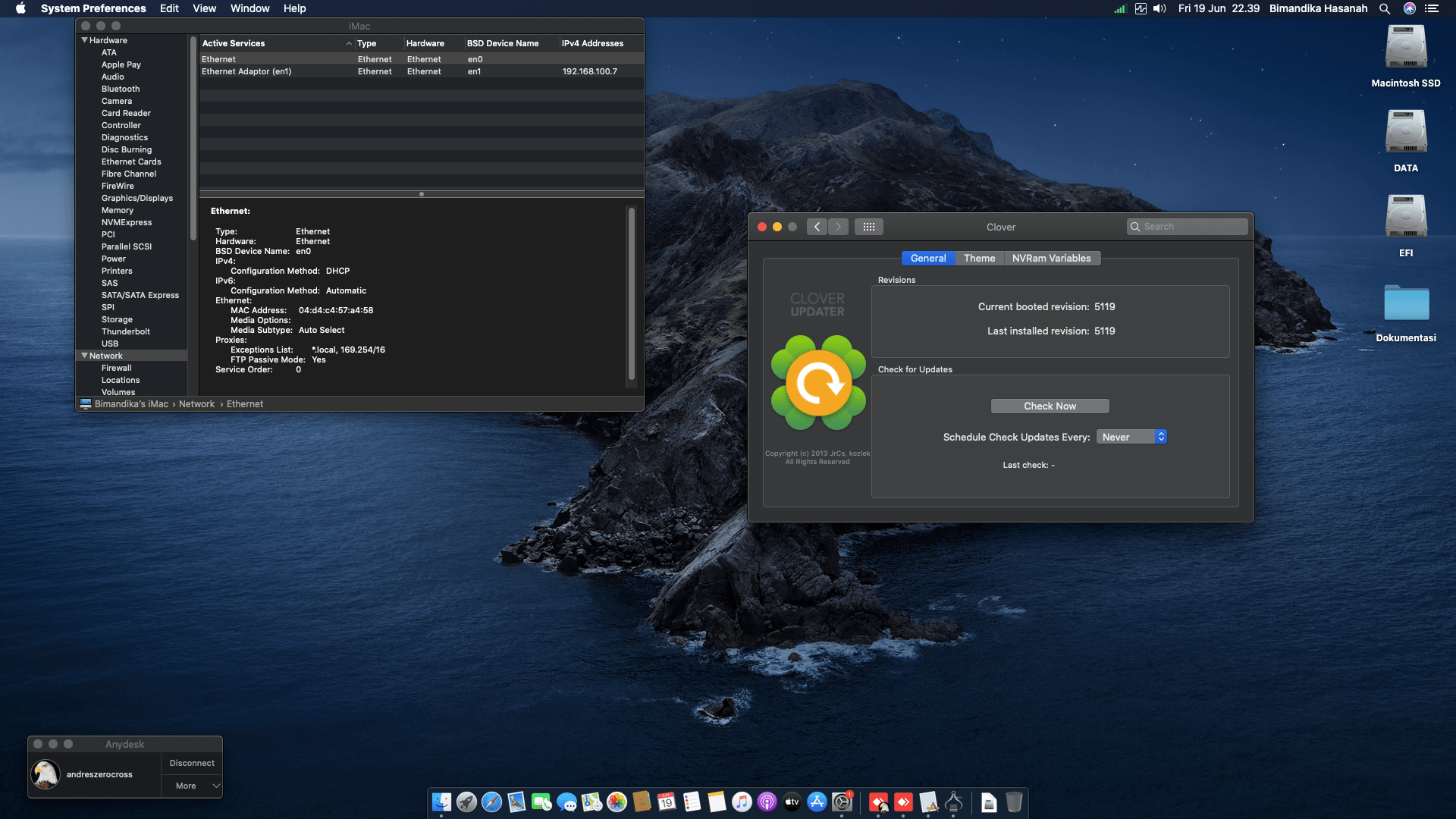Open Music from the dock
This screenshot has height=819, width=1456.
742,802
